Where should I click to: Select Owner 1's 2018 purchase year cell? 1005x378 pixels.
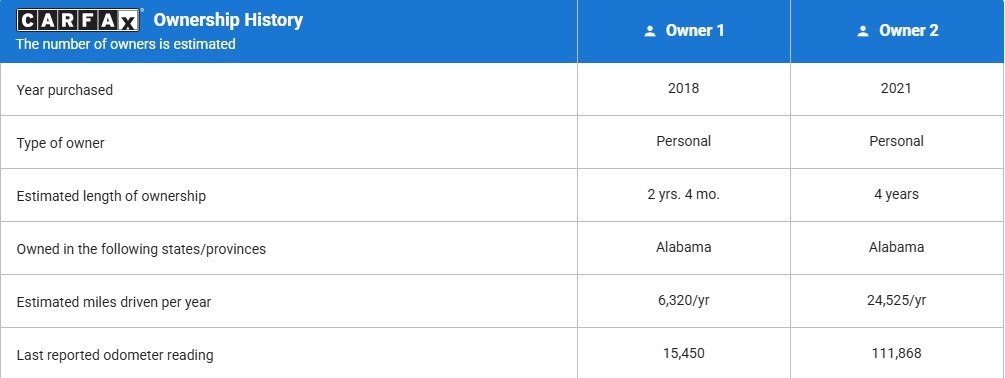[684, 89]
